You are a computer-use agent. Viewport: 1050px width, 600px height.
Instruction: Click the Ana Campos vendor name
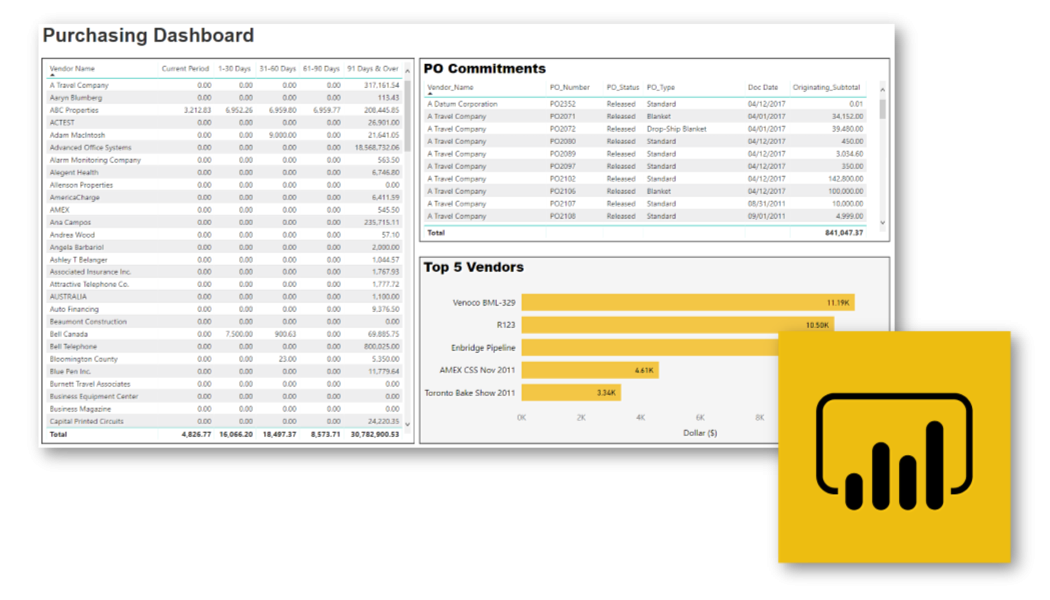(x=70, y=222)
